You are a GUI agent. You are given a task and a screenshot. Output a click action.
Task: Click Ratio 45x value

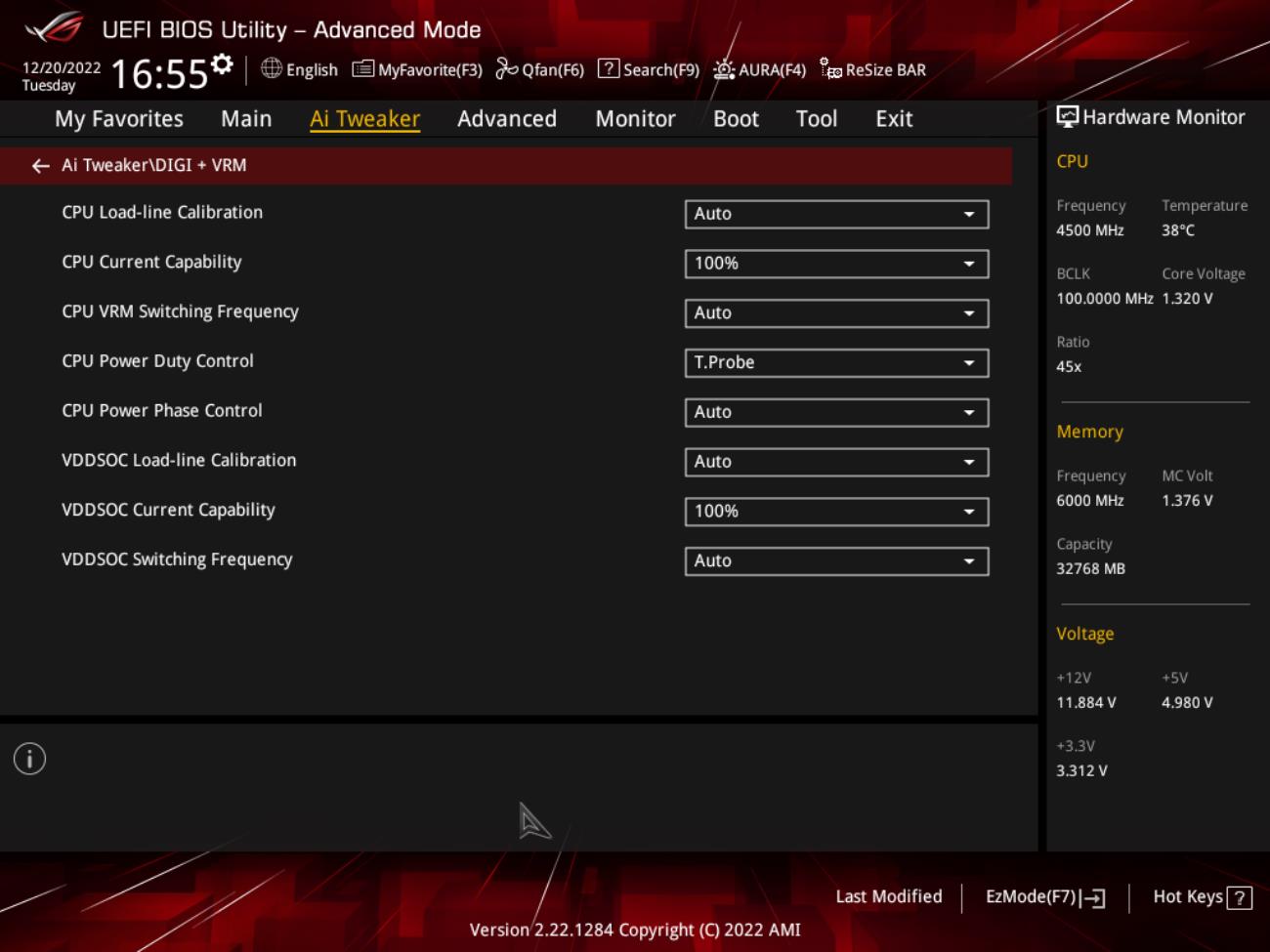point(1069,367)
